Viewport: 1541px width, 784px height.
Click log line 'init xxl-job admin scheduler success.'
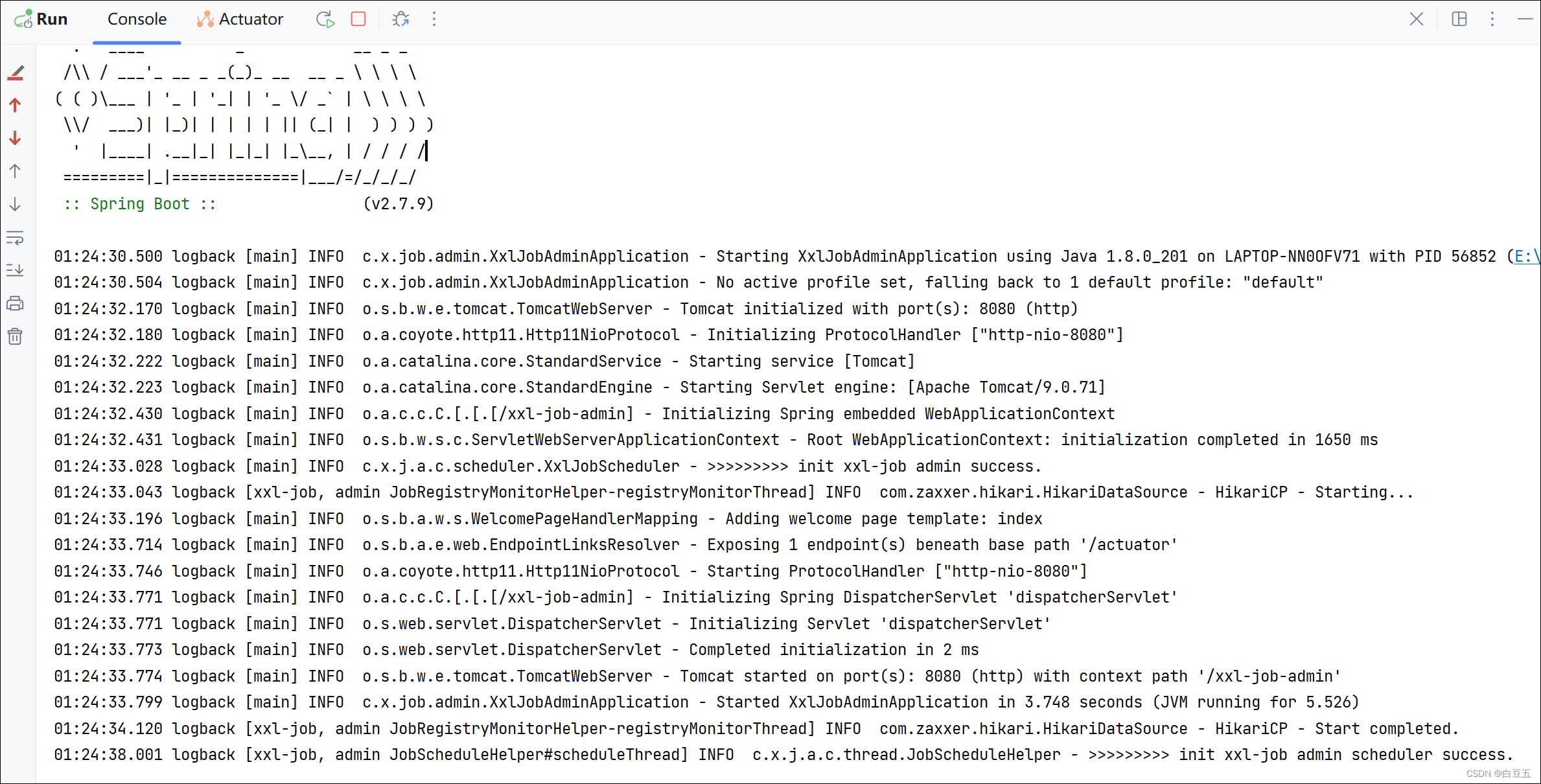(x=783, y=755)
